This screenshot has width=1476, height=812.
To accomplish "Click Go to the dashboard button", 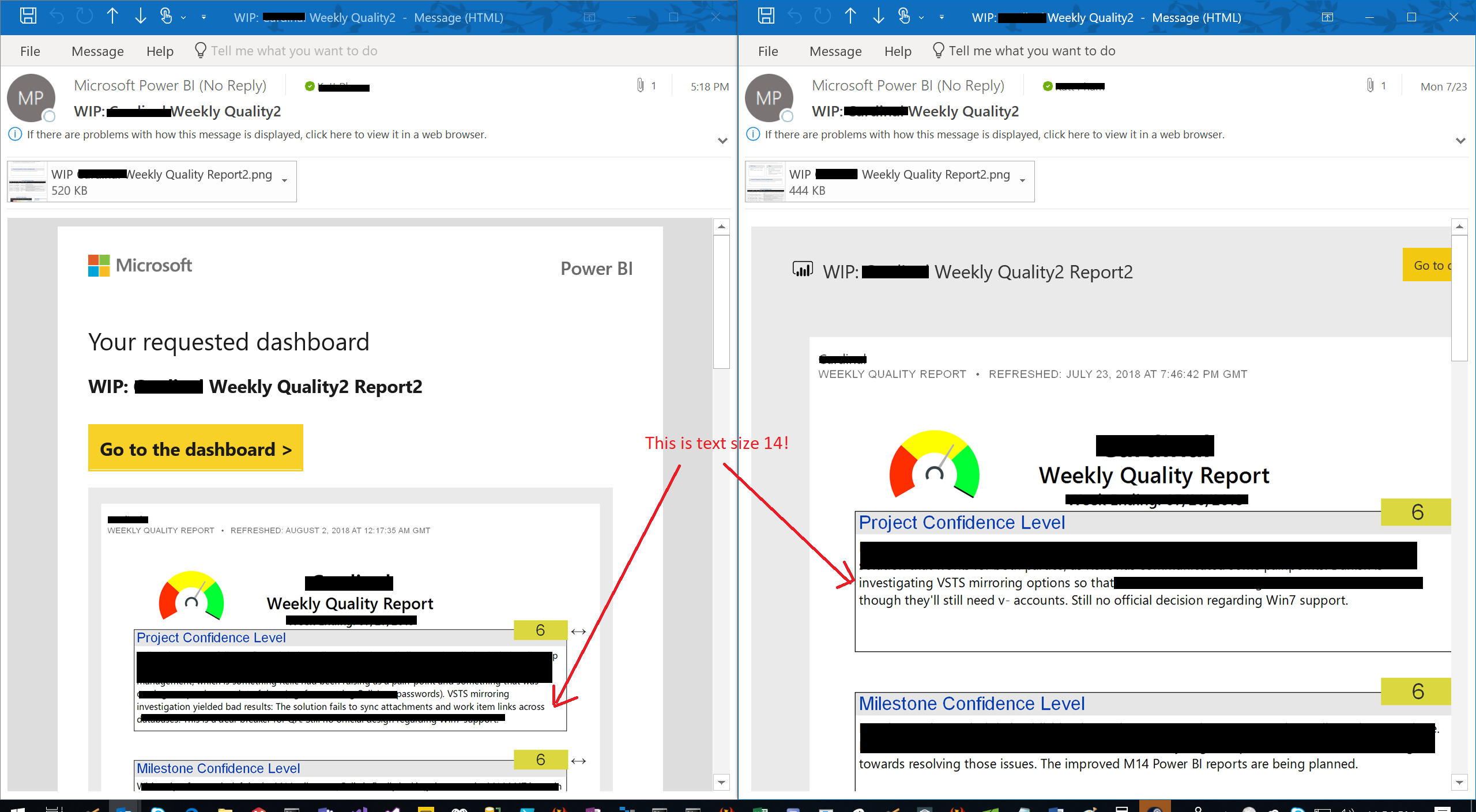I will (x=195, y=448).
